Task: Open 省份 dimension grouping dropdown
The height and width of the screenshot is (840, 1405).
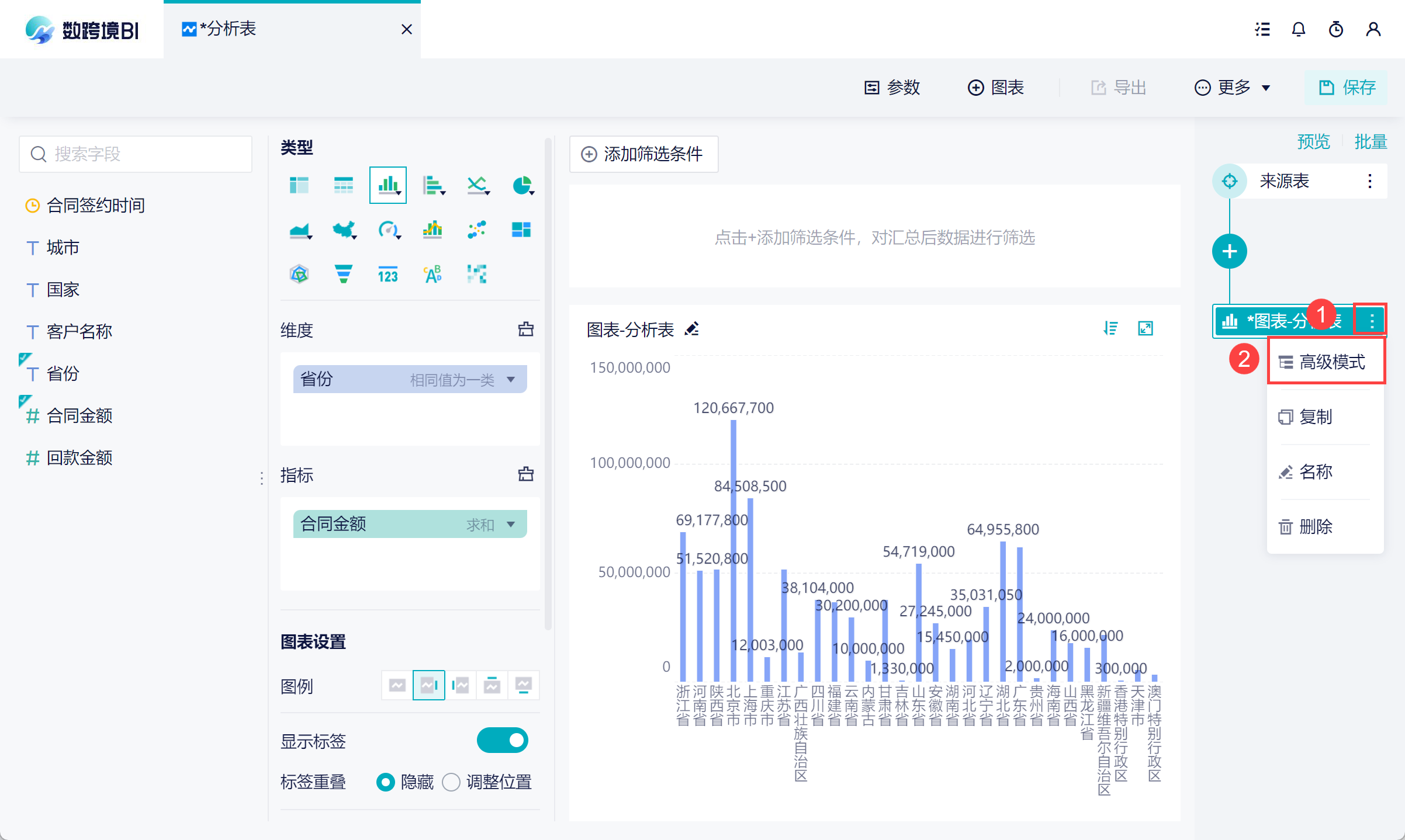Action: pos(511,380)
